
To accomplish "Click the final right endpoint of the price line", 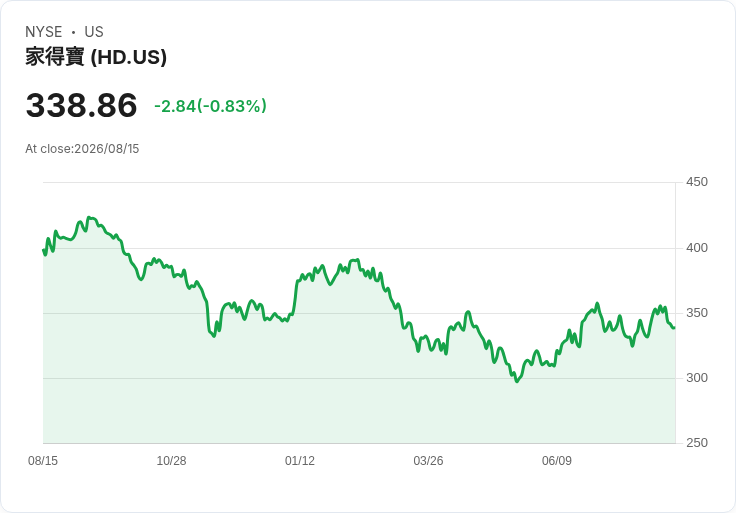I will [x=674, y=327].
